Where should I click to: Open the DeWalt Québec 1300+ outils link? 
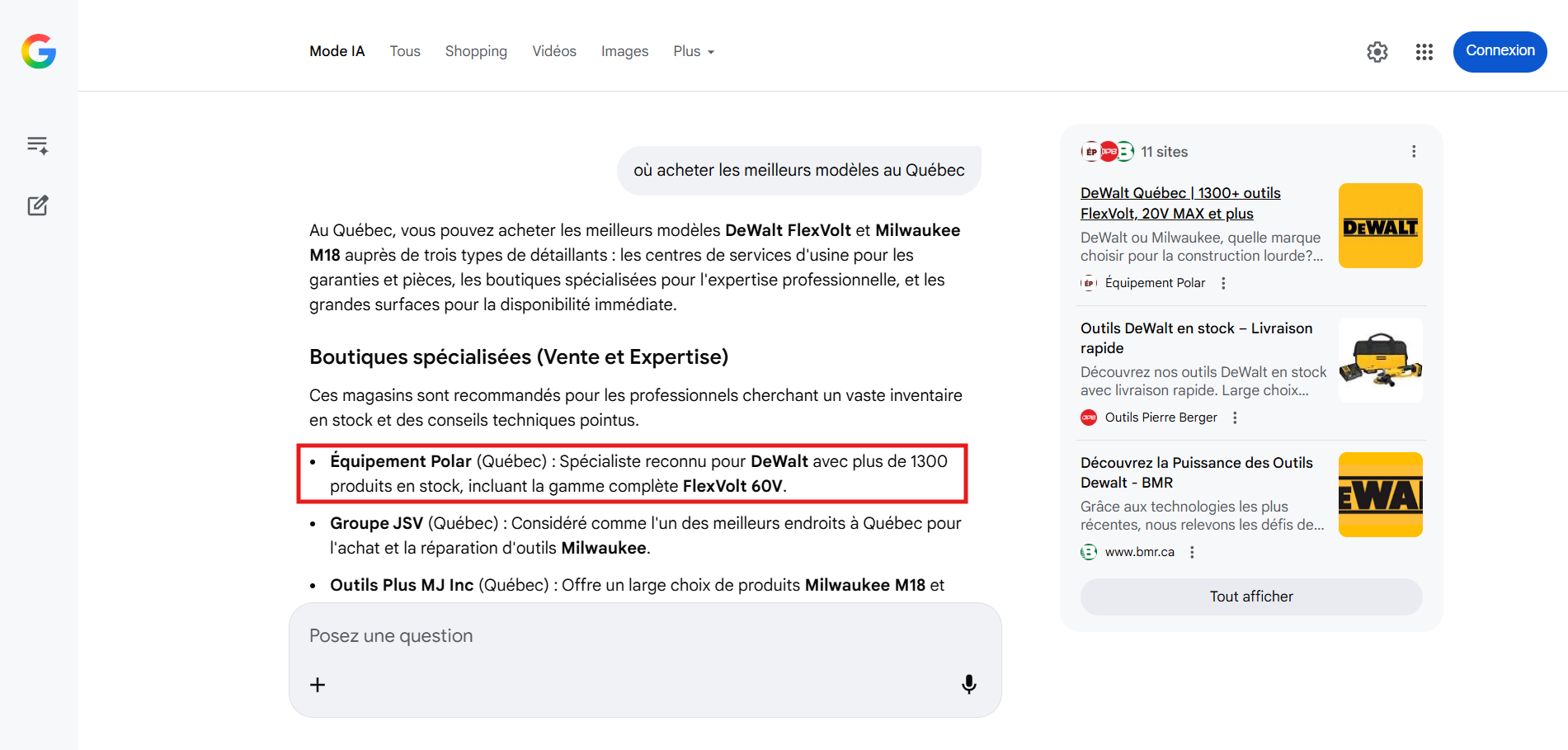tap(1180, 203)
